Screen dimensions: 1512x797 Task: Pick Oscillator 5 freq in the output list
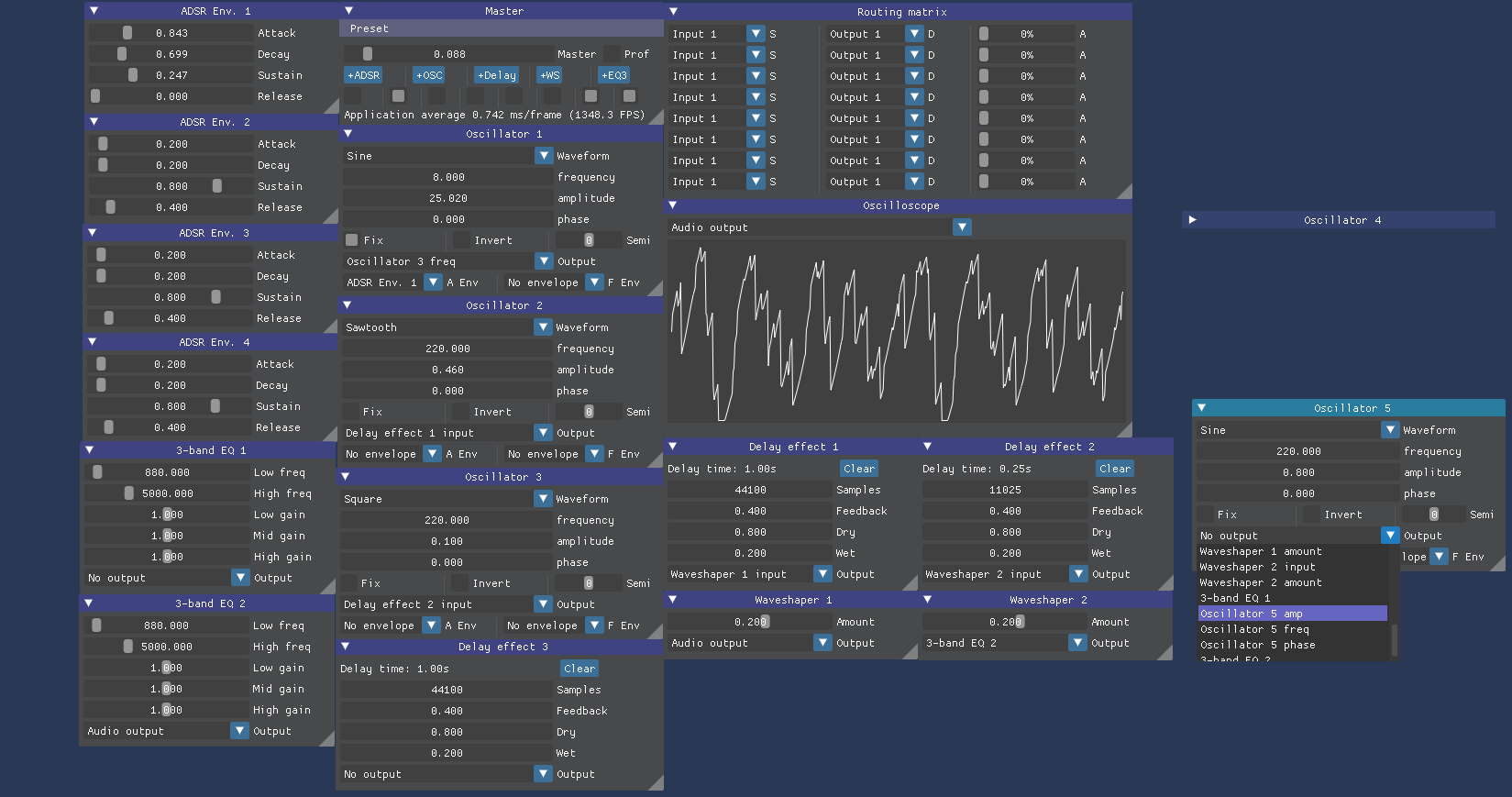tap(1293, 629)
